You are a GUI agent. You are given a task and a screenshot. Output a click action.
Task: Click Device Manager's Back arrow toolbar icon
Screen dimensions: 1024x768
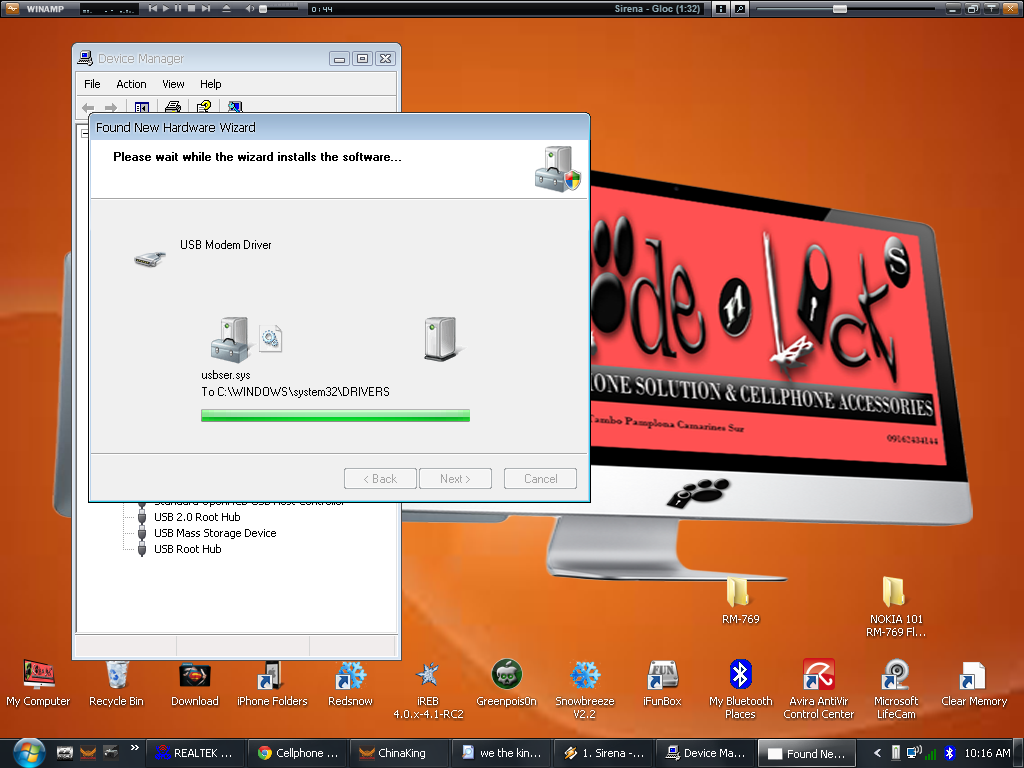[x=88, y=107]
